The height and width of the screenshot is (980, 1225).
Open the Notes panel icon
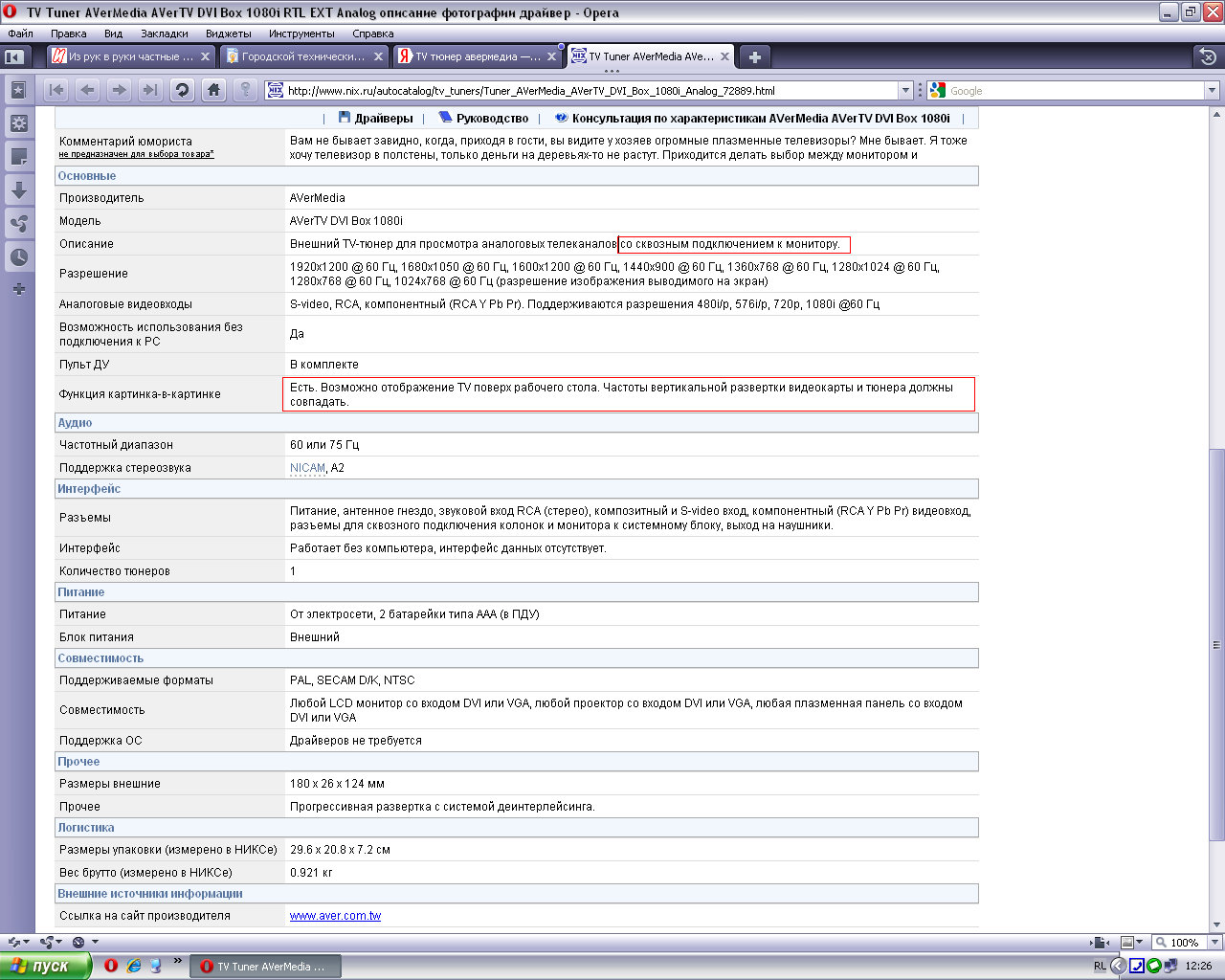point(18,157)
